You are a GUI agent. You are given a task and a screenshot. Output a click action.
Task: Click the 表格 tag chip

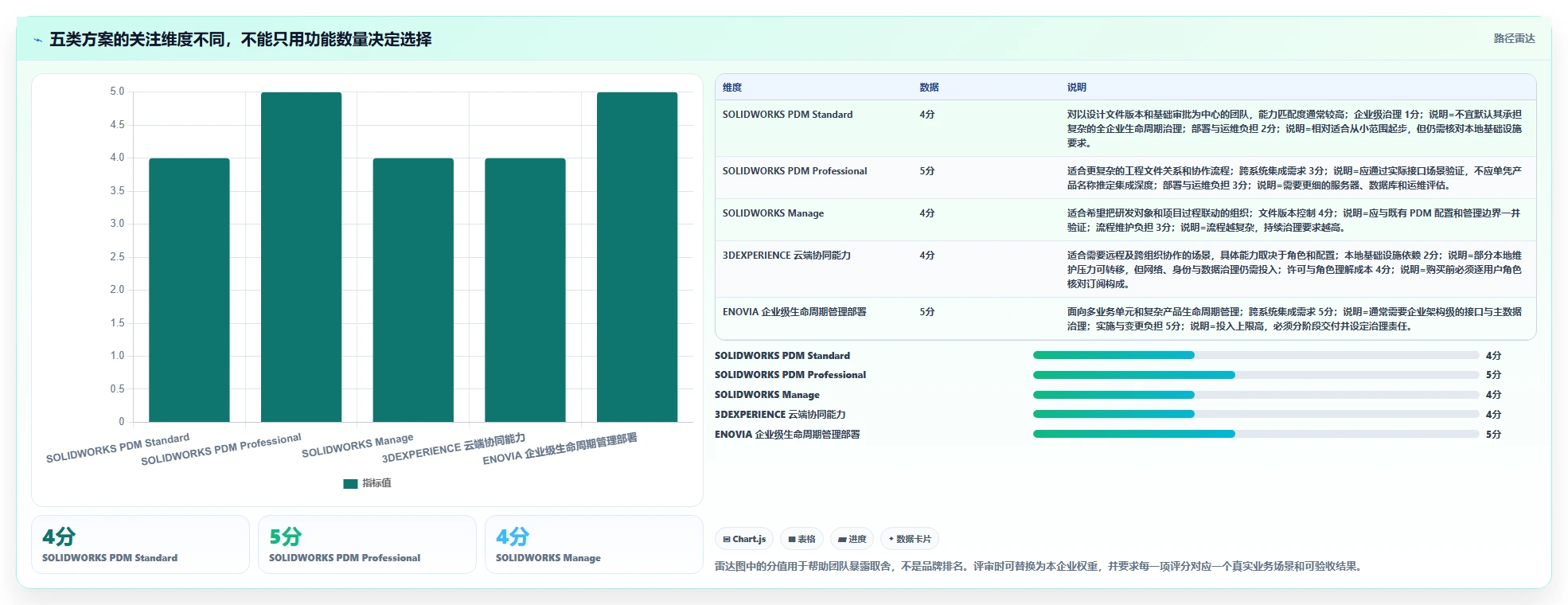coord(802,539)
